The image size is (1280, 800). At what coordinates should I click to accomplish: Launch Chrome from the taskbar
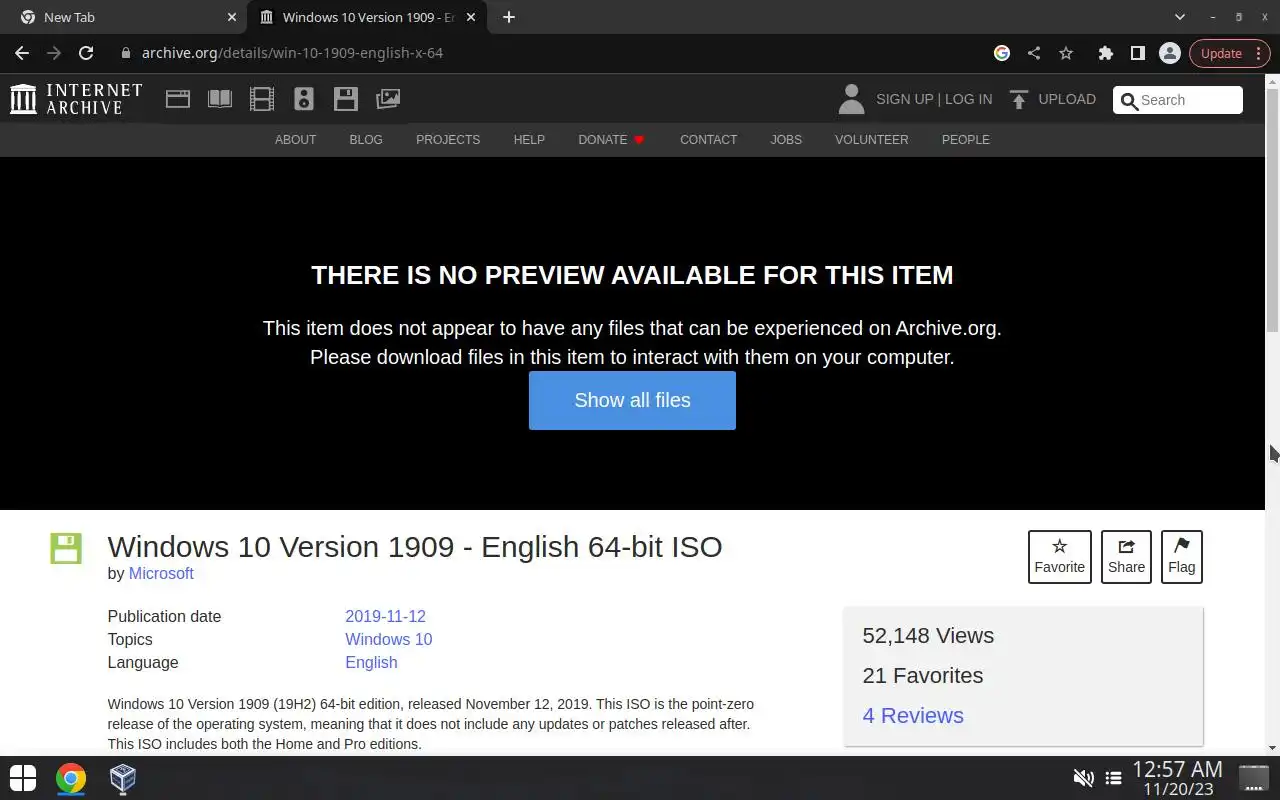click(71, 778)
